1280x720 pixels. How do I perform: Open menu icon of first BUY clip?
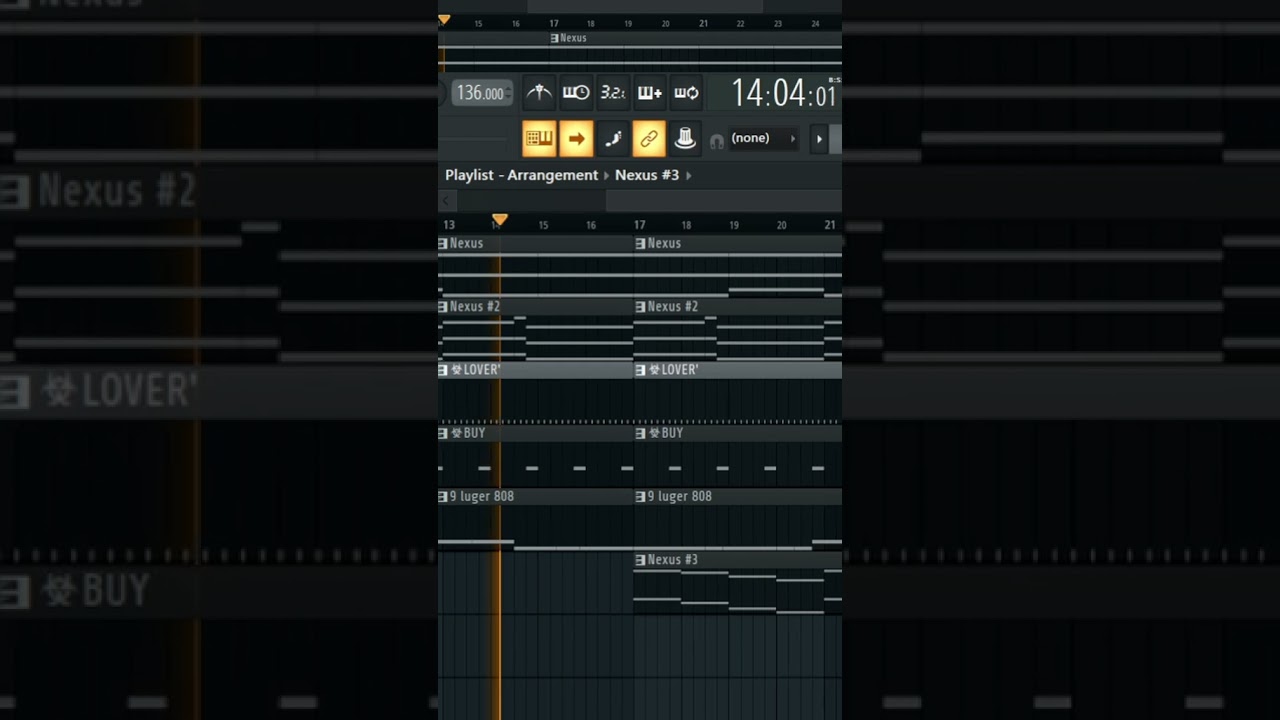click(x=443, y=433)
